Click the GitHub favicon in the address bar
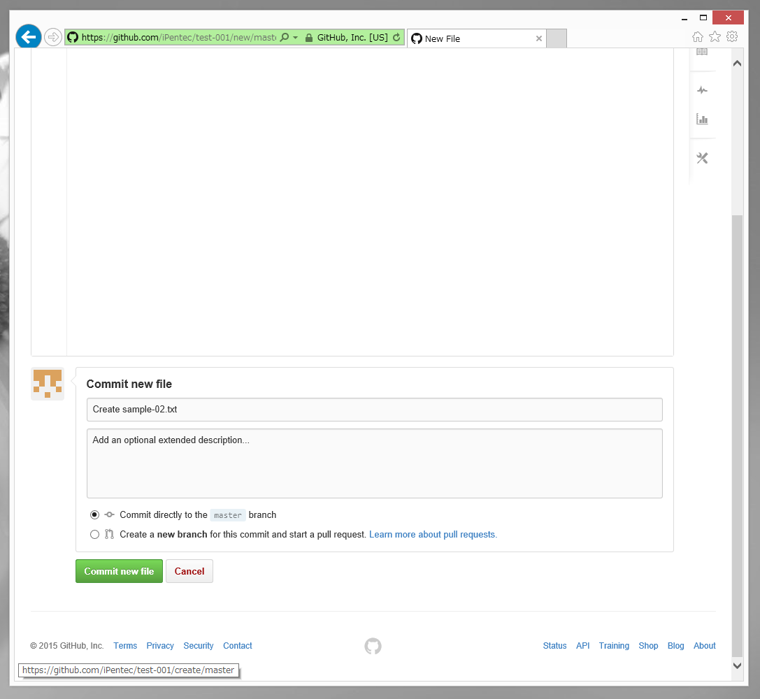Image resolution: width=760 pixels, height=699 pixels. pos(73,37)
